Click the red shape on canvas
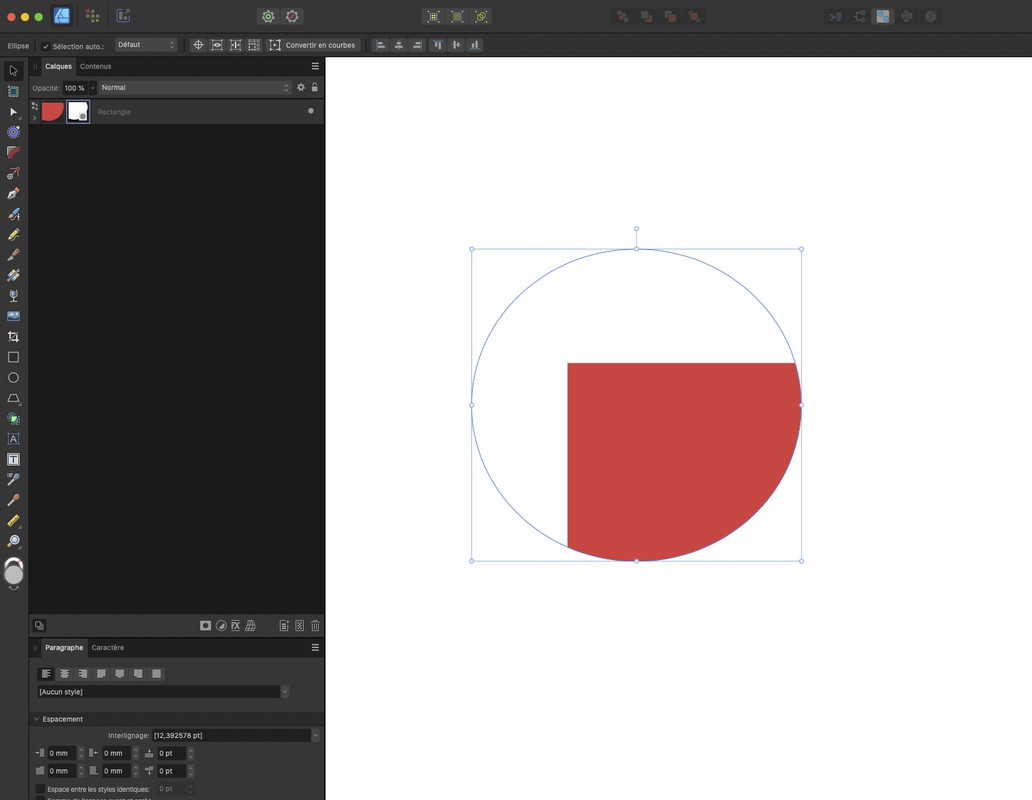The image size is (1032, 800). click(681, 460)
